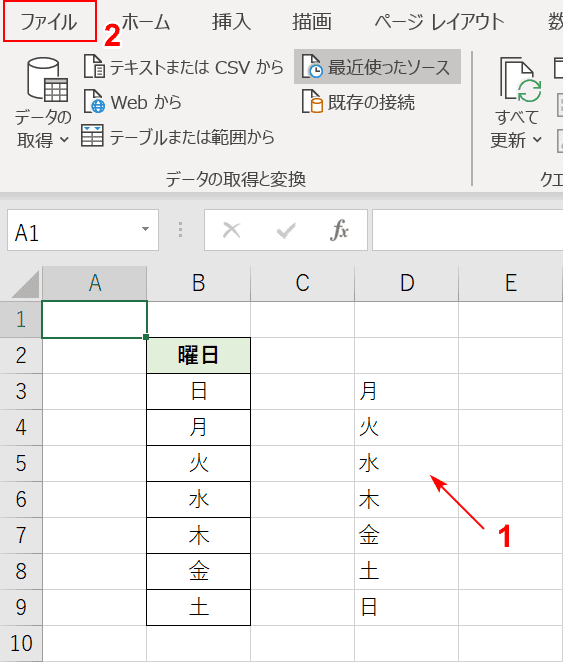Click cell D3 containing 月
Image resolution: width=563 pixels, height=662 pixels.
(406, 391)
